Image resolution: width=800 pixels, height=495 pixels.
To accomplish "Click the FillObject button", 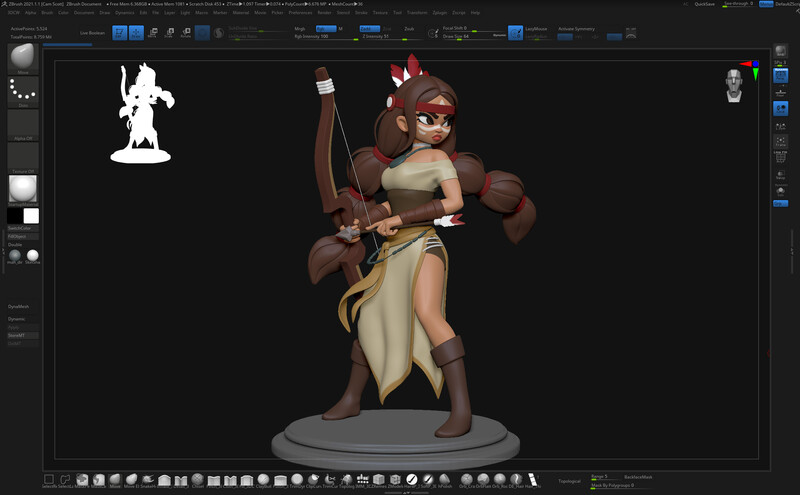I will click(x=22, y=236).
